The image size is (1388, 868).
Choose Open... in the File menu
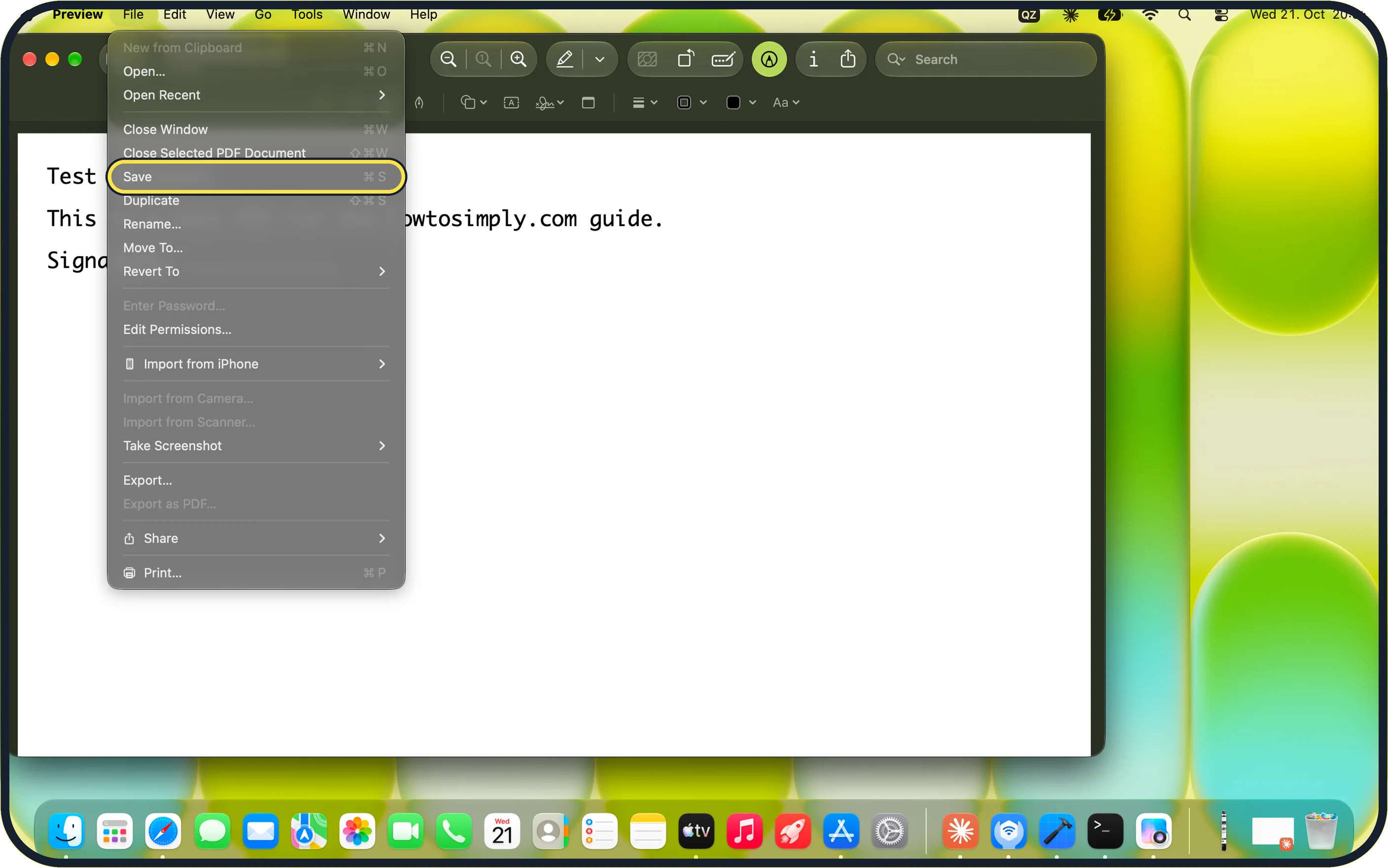[256, 71]
